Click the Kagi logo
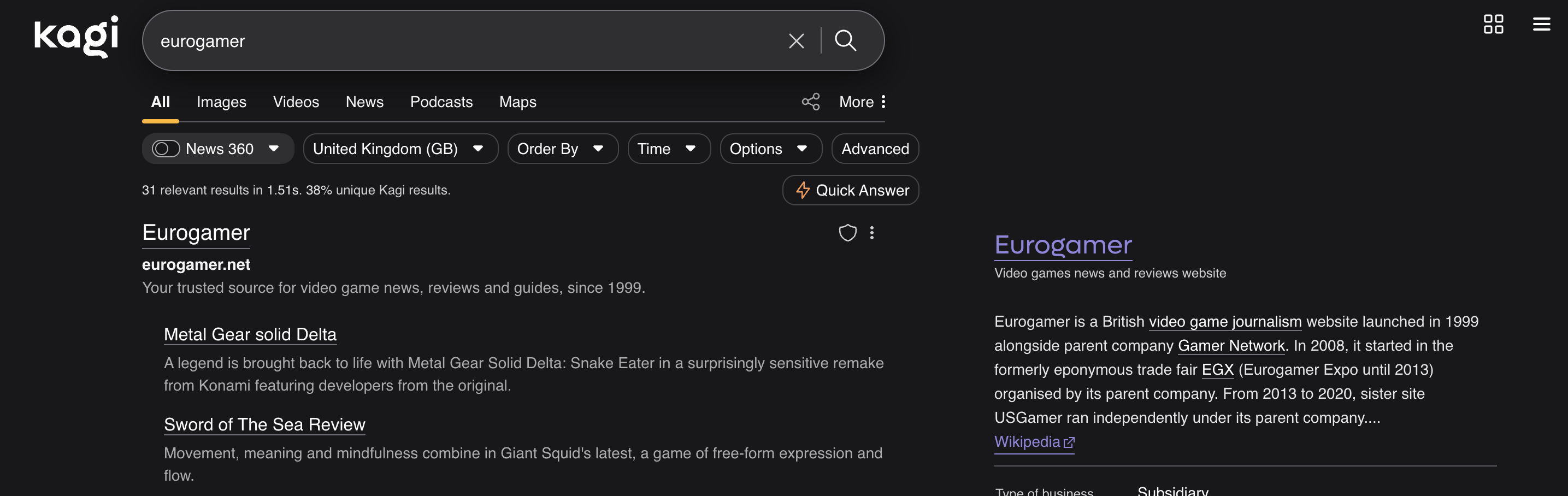 click(x=76, y=37)
